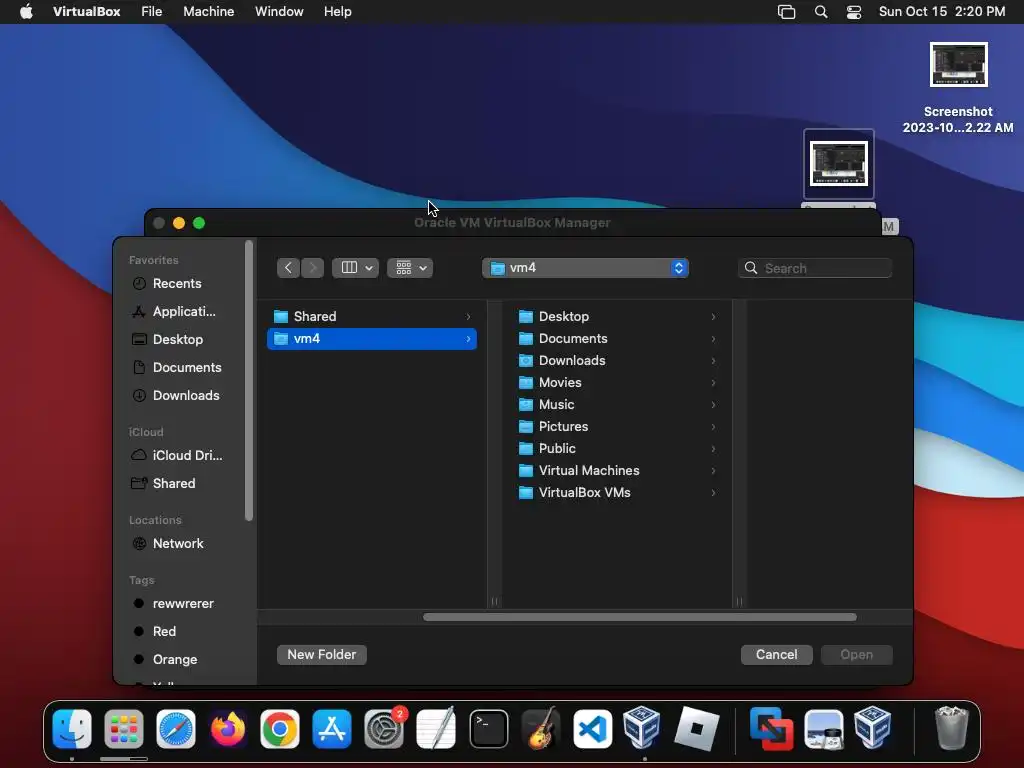This screenshot has height=768, width=1024.
Task: Select the Orange tag
Action: [165, 660]
